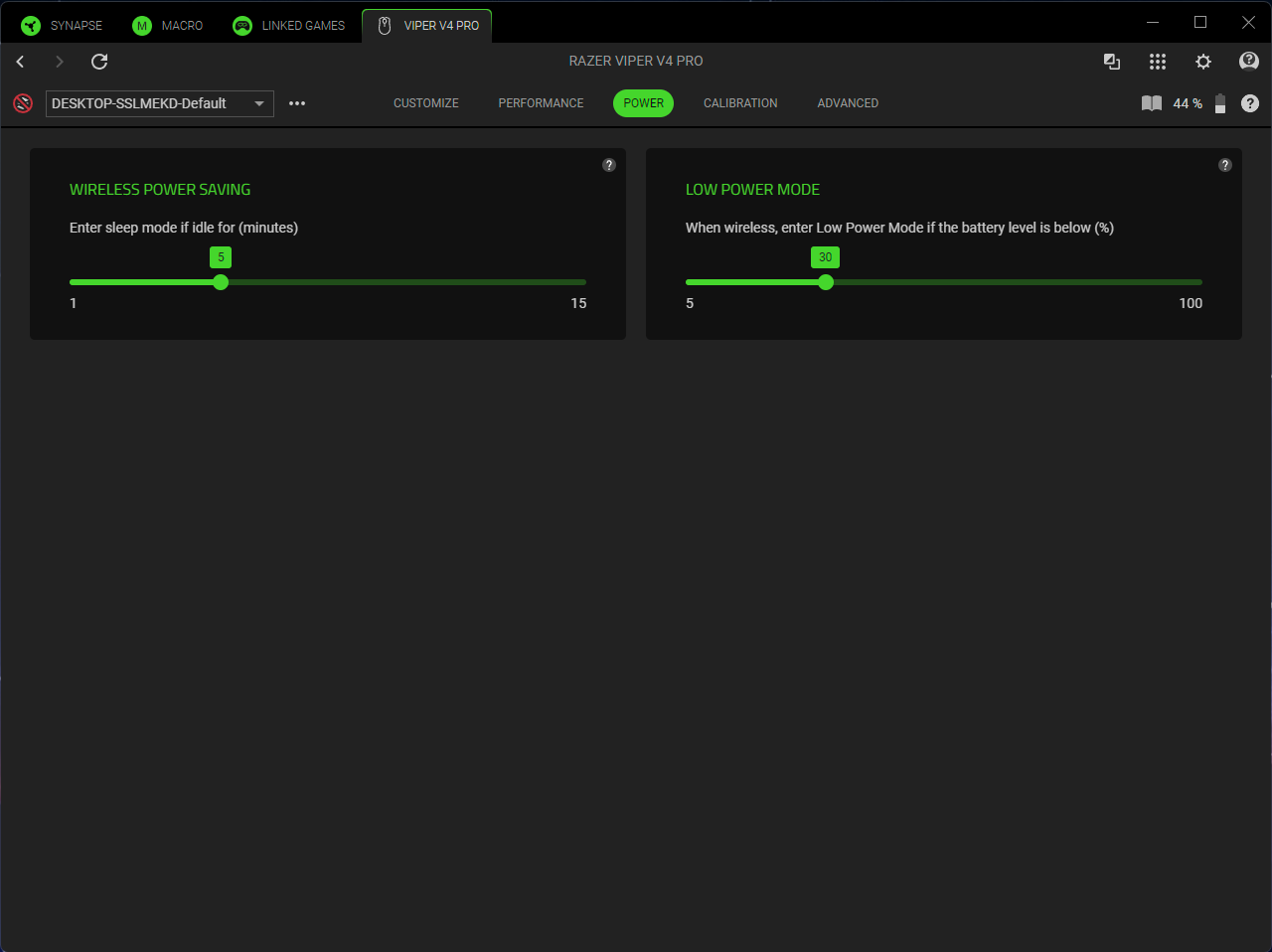Open Synapse settings gear
Viewport: 1272px width, 952px height.
tap(1203, 62)
